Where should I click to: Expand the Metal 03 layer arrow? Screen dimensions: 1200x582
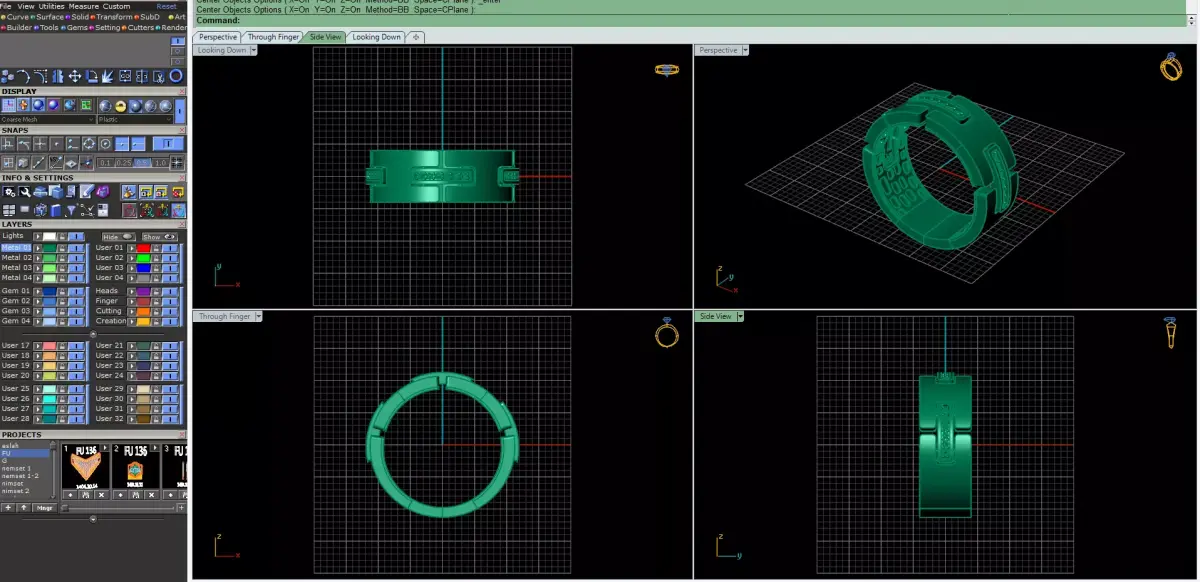click(x=38, y=268)
